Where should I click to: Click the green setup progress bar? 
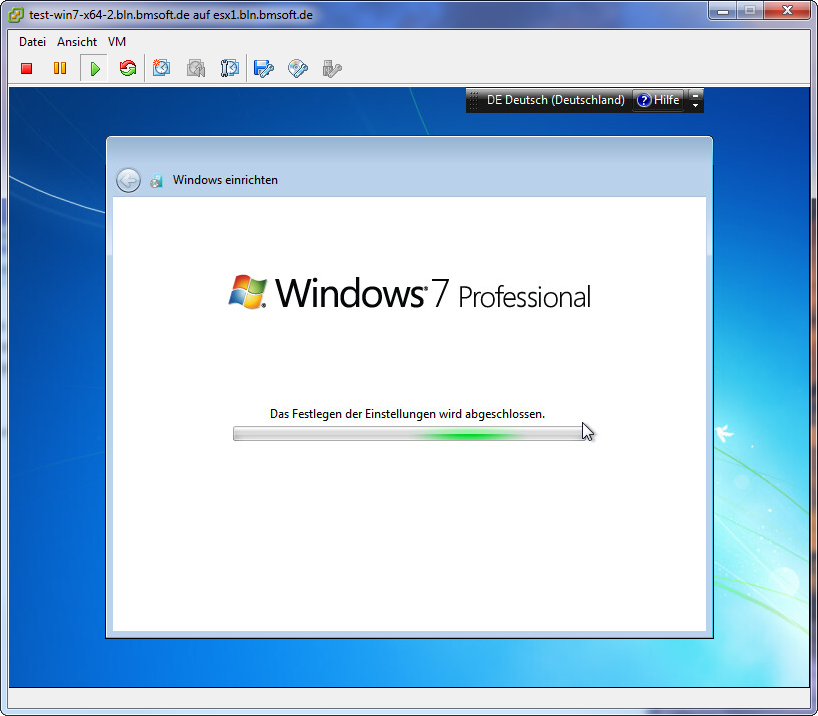[x=410, y=434]
